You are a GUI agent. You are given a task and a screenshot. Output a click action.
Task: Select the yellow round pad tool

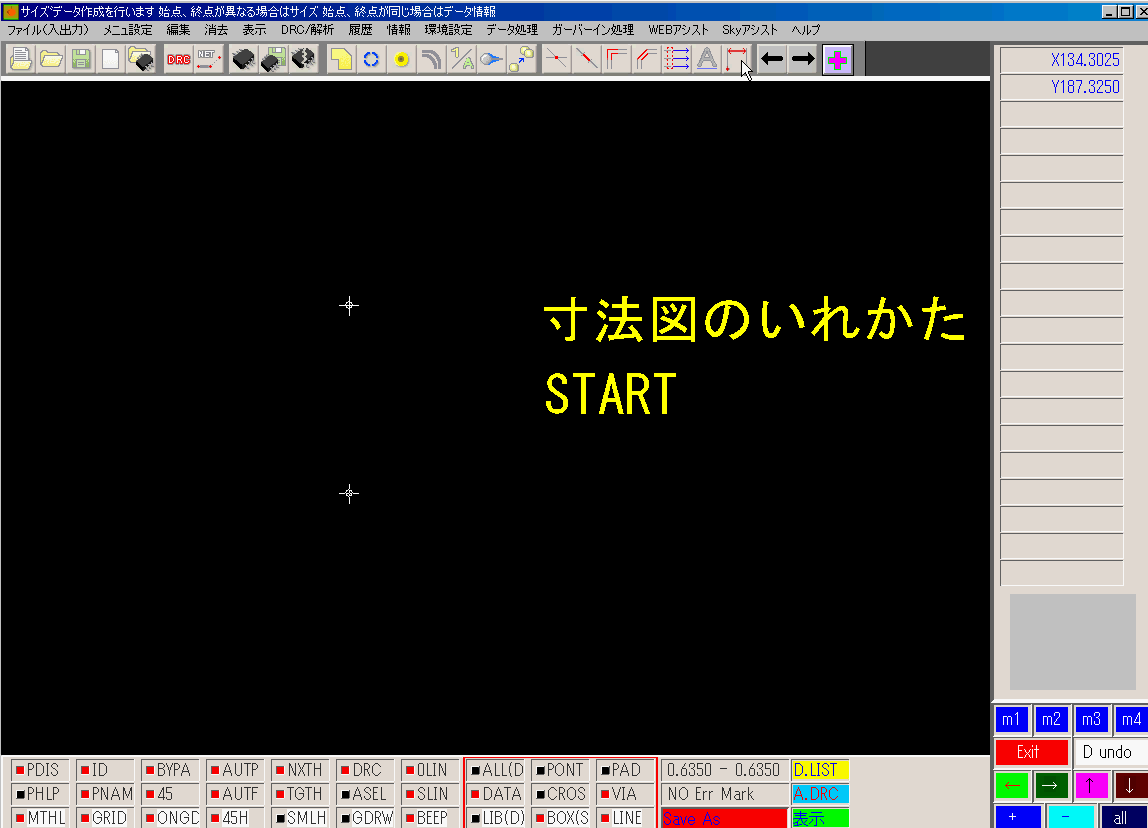pos(401,59)
